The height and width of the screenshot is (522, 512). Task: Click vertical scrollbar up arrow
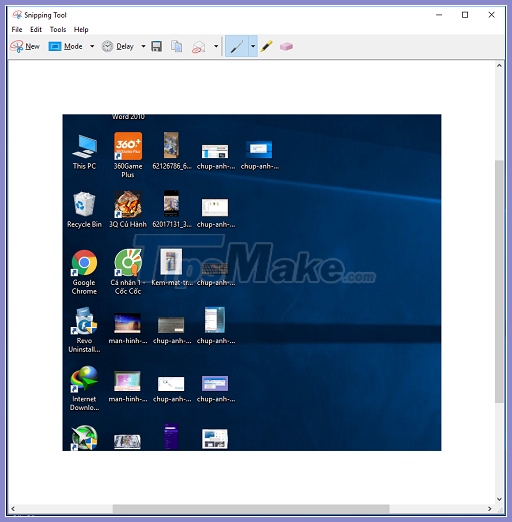coord(499,66)
